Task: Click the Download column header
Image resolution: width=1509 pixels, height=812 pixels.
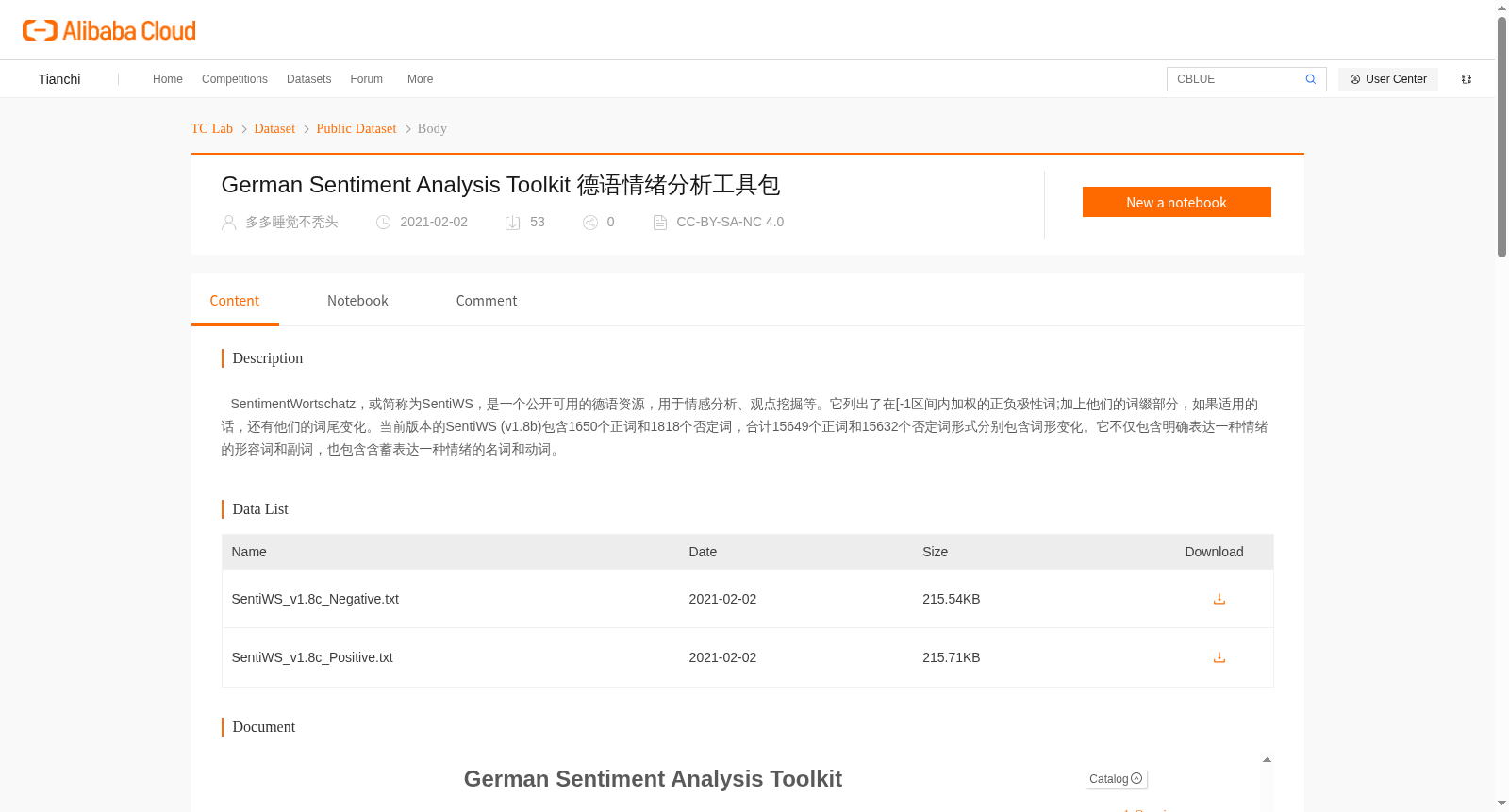Action: (x=1214, y=552)
